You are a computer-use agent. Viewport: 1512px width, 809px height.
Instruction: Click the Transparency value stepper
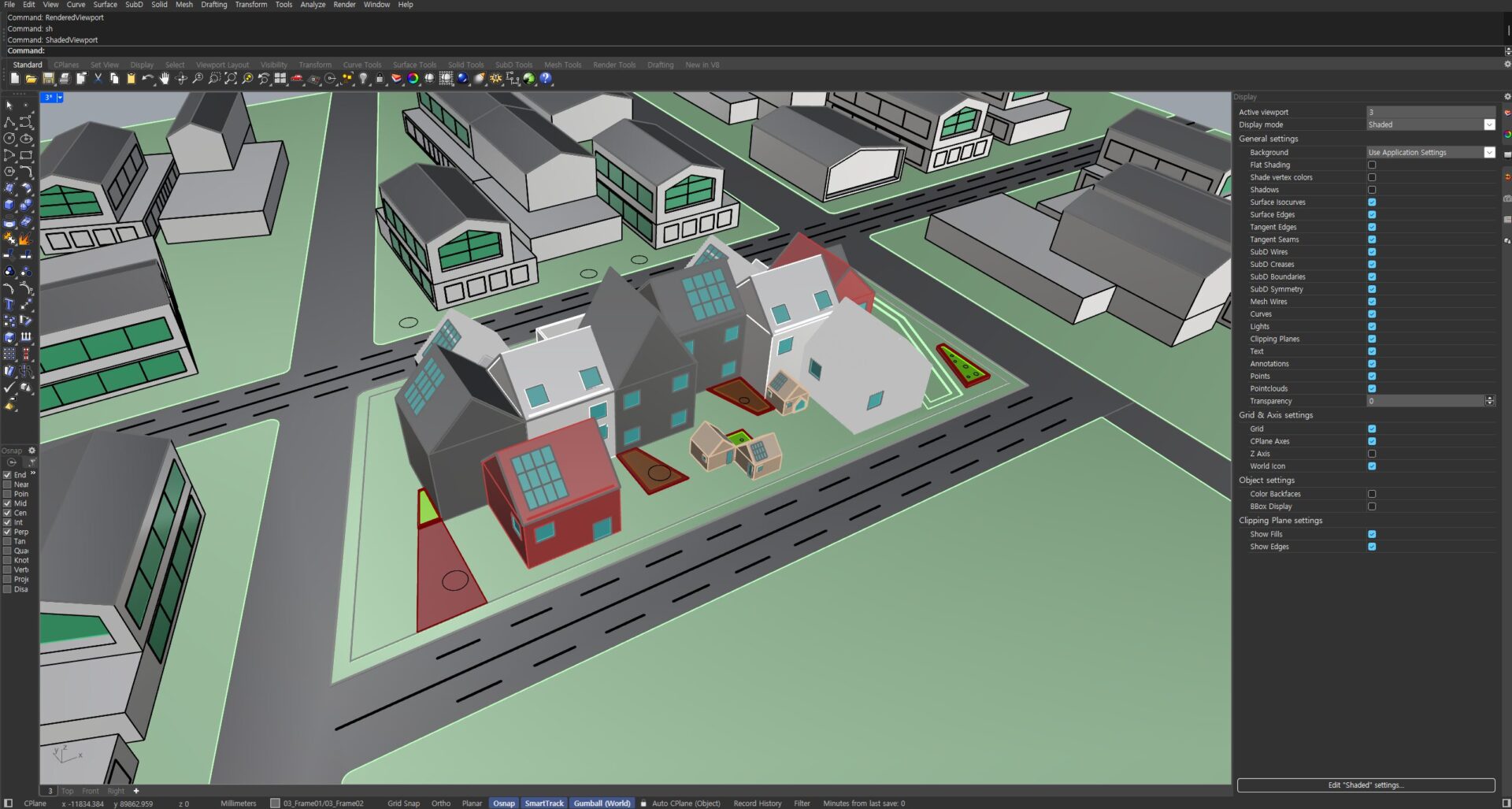pyautogui.click(x=1489, y=401)
